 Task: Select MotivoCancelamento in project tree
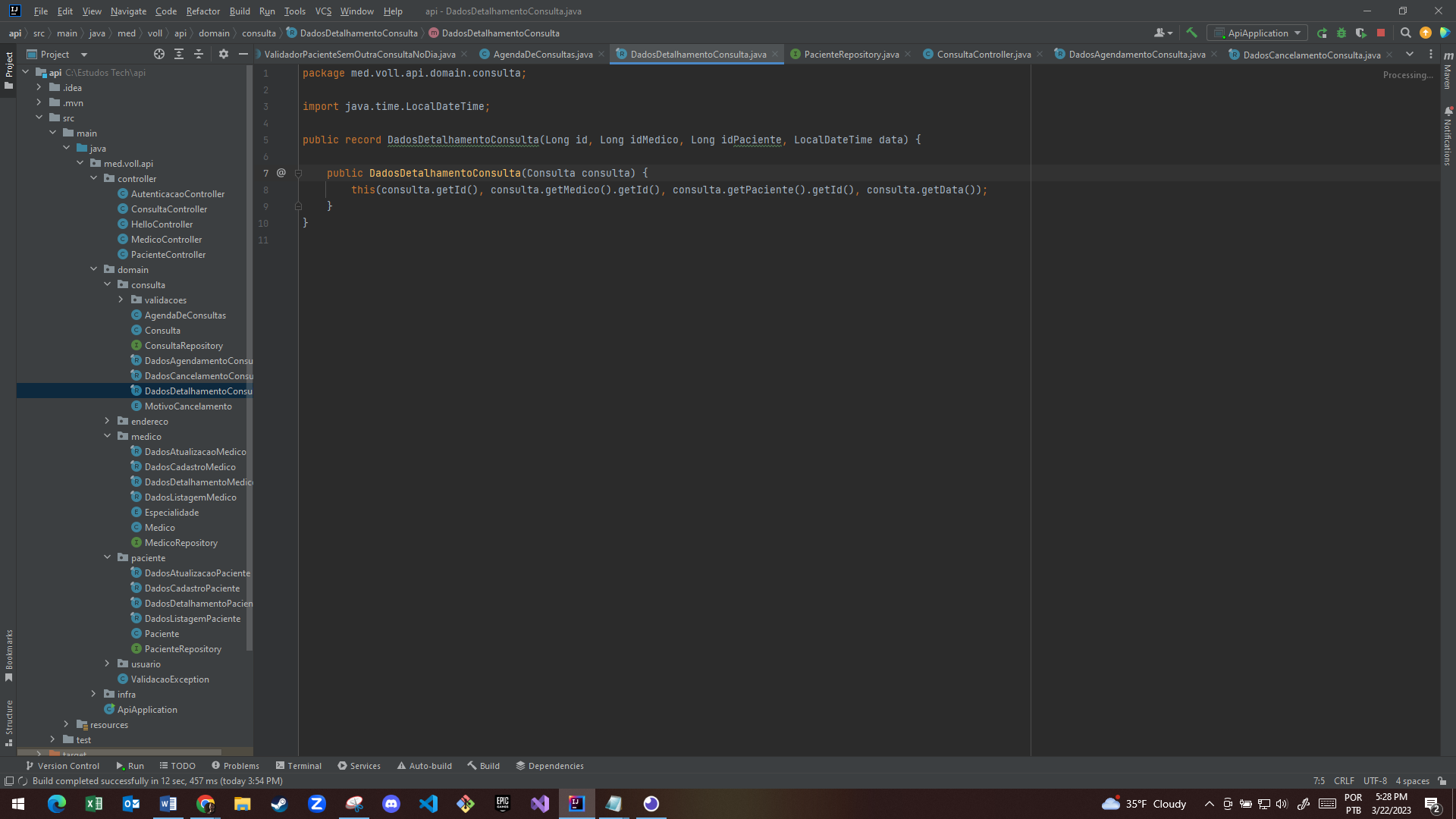click(x=188, y=406)
